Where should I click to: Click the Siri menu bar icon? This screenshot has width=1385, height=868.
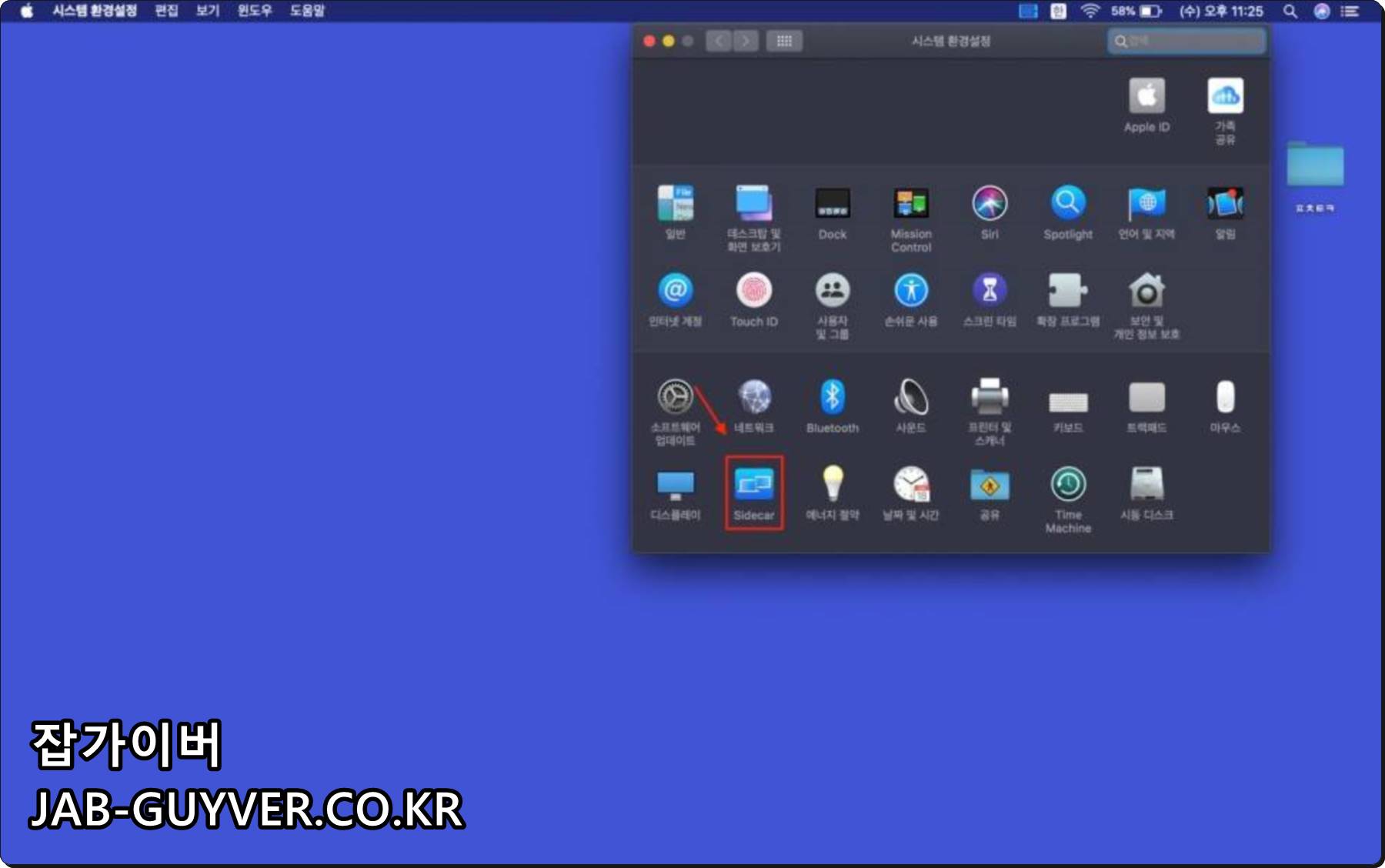(x=1322, y=11)
